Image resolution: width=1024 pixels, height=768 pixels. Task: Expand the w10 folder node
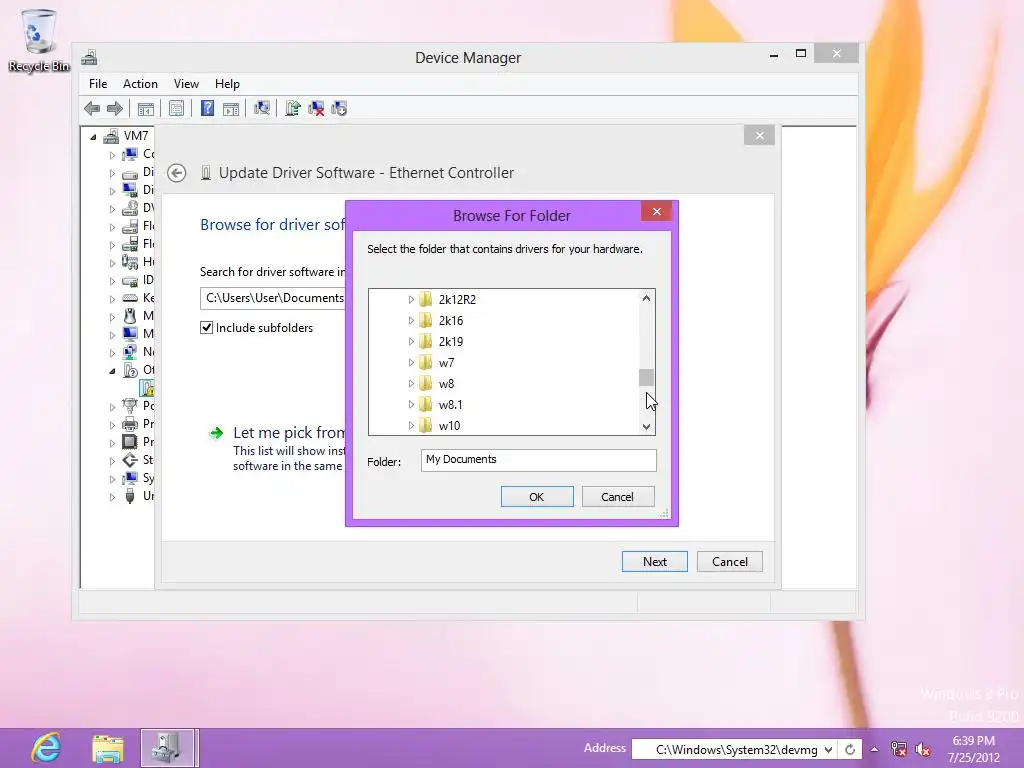coord(411,425)
